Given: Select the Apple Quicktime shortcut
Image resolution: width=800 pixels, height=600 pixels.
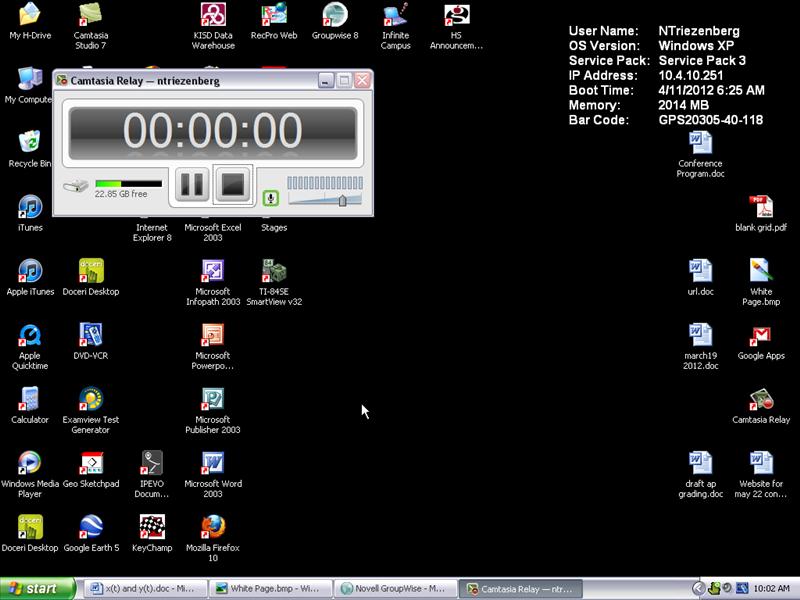Looking at the screenshot, I should pos(30,346).
